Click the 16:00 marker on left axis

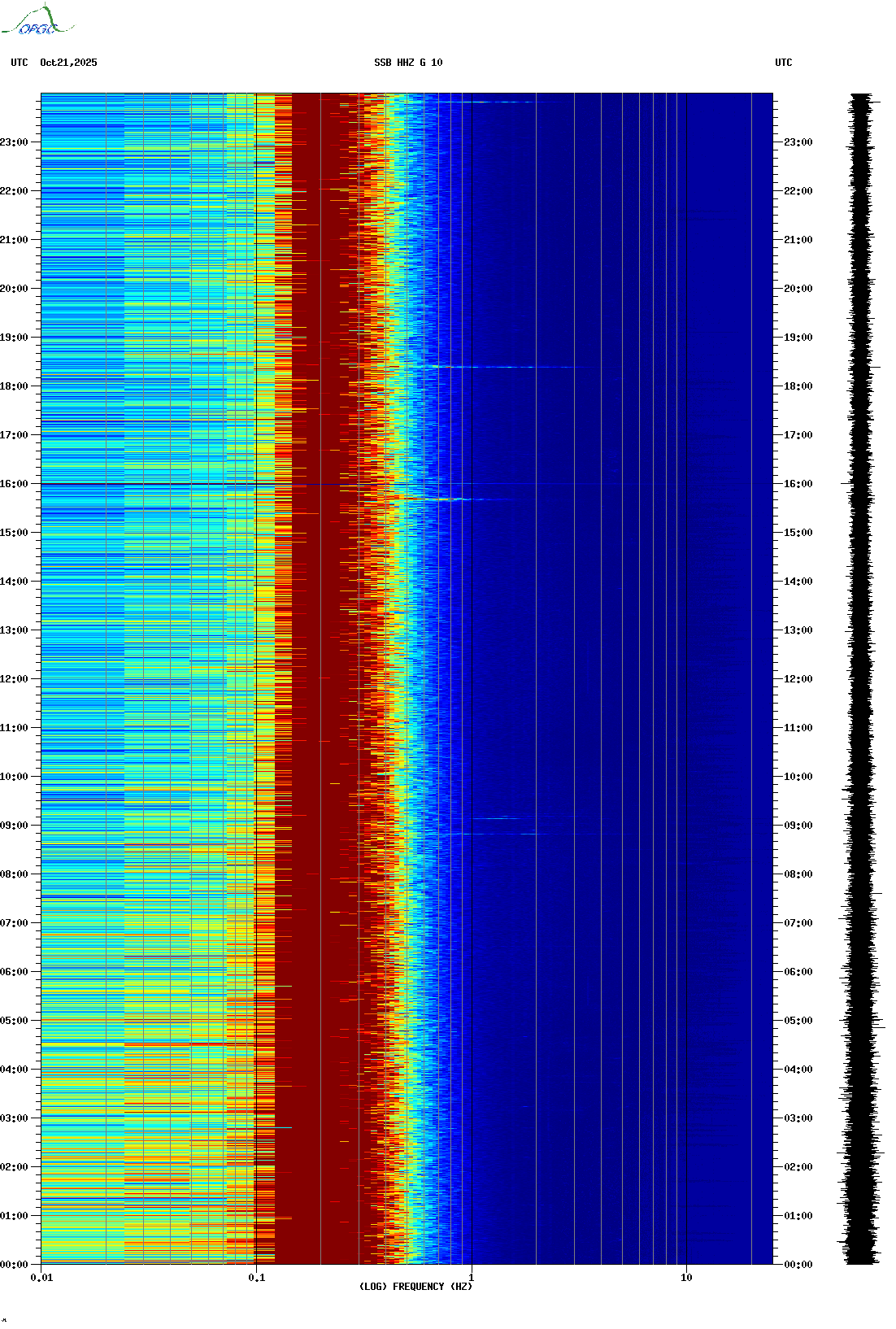[15, 484]
